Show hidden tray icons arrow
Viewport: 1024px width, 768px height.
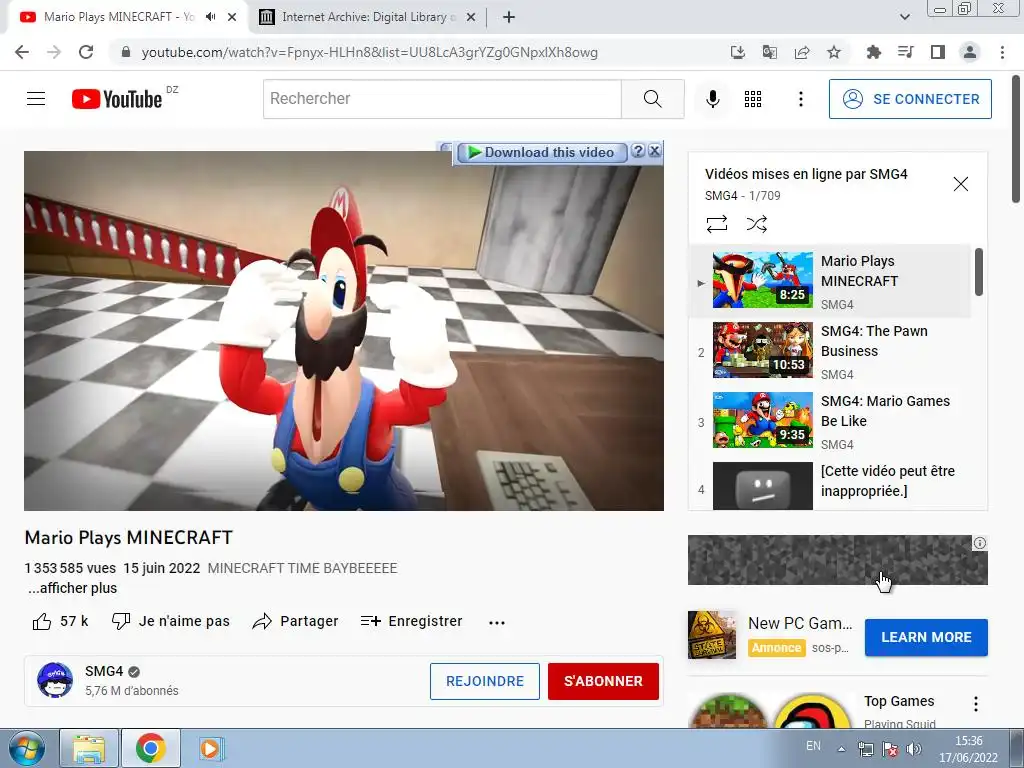pos(841,749)
